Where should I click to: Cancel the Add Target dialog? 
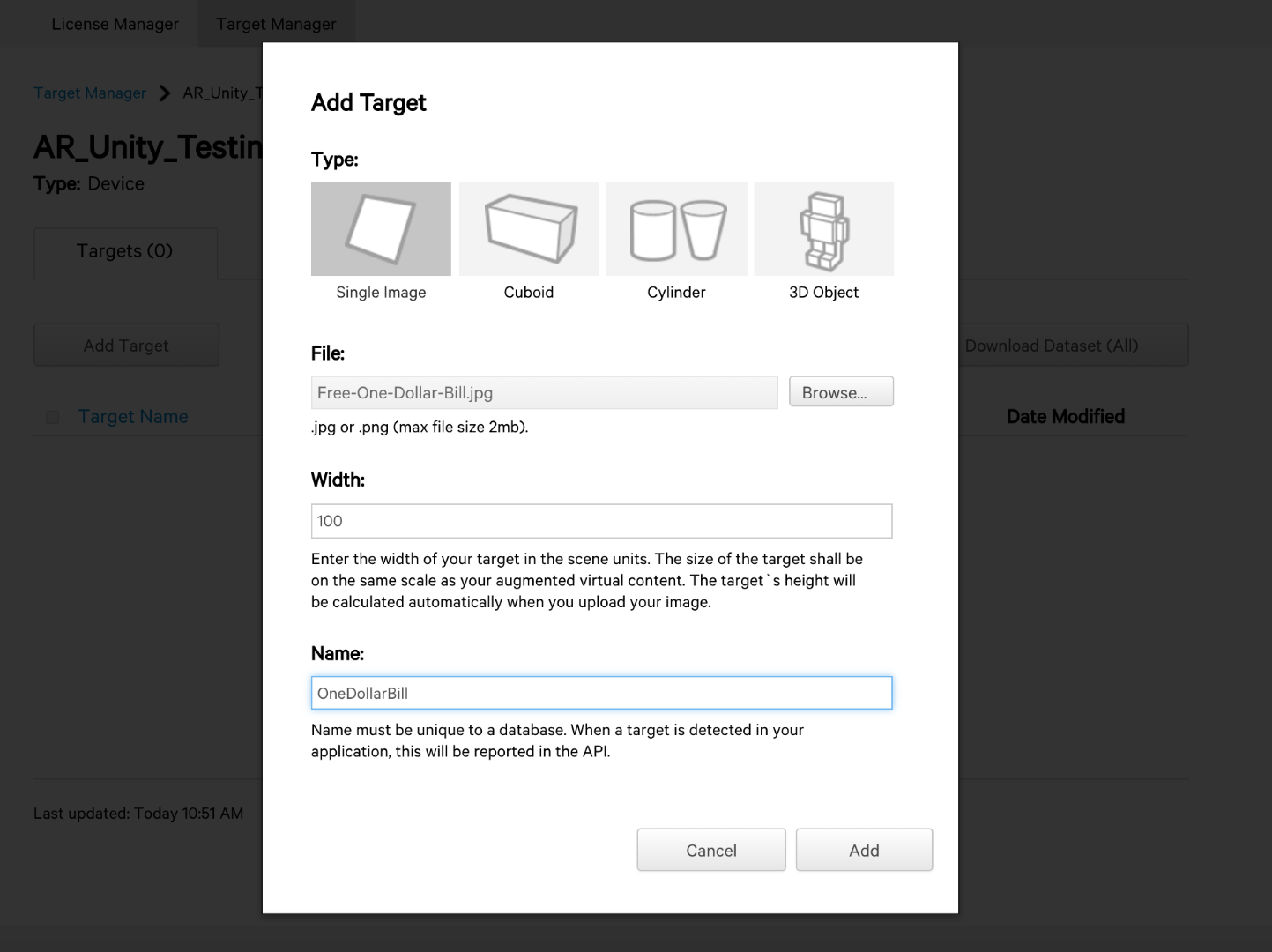click(710, 850)
